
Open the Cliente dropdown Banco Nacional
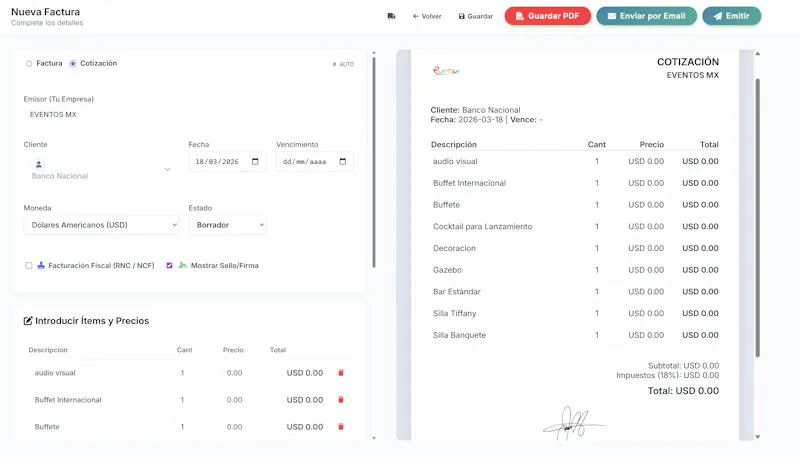point(101,170)
